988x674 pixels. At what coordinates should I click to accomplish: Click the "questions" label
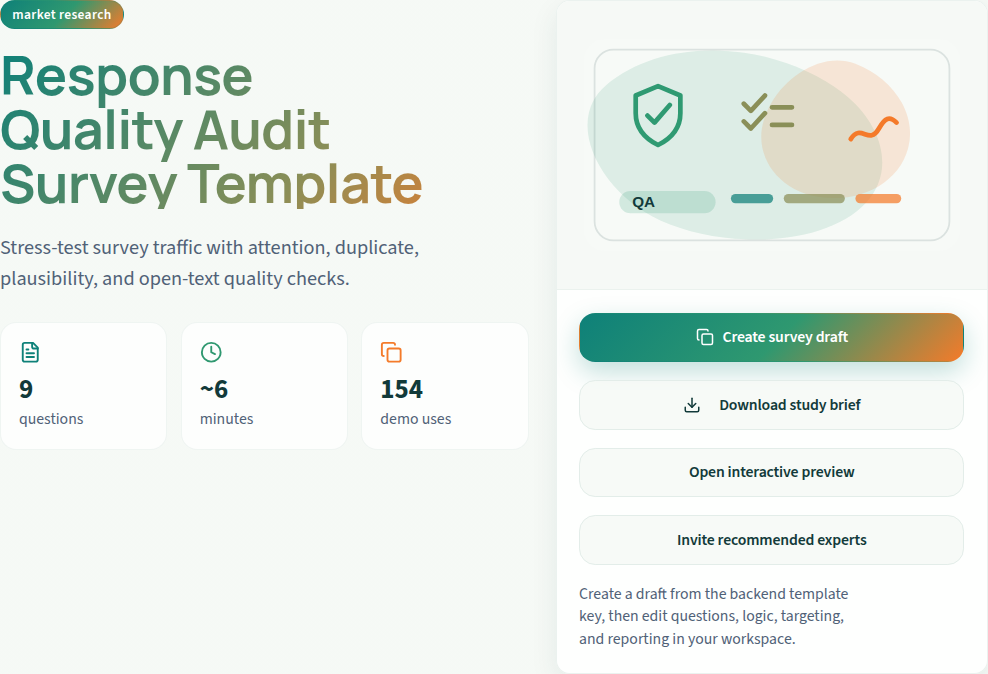[51, 419]
